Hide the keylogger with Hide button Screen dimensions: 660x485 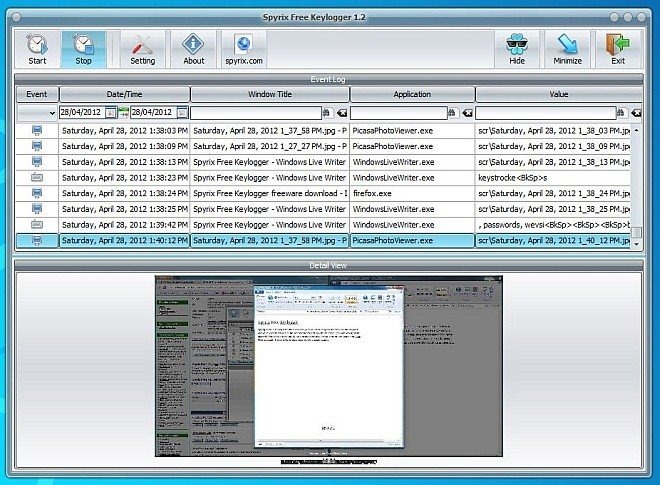click(517, 49)
